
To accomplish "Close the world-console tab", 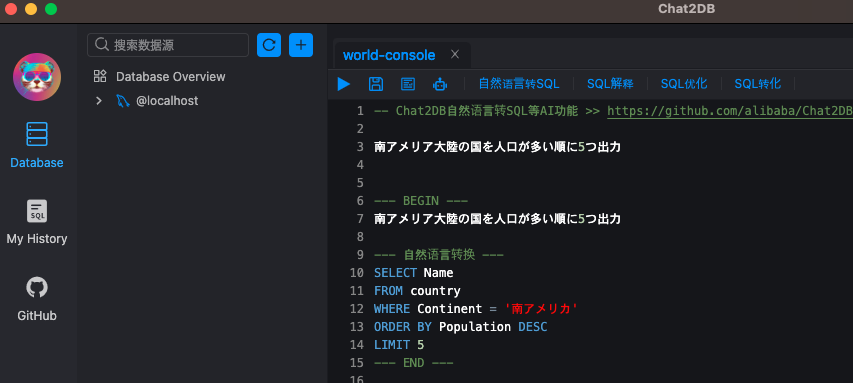I will 455,54.
